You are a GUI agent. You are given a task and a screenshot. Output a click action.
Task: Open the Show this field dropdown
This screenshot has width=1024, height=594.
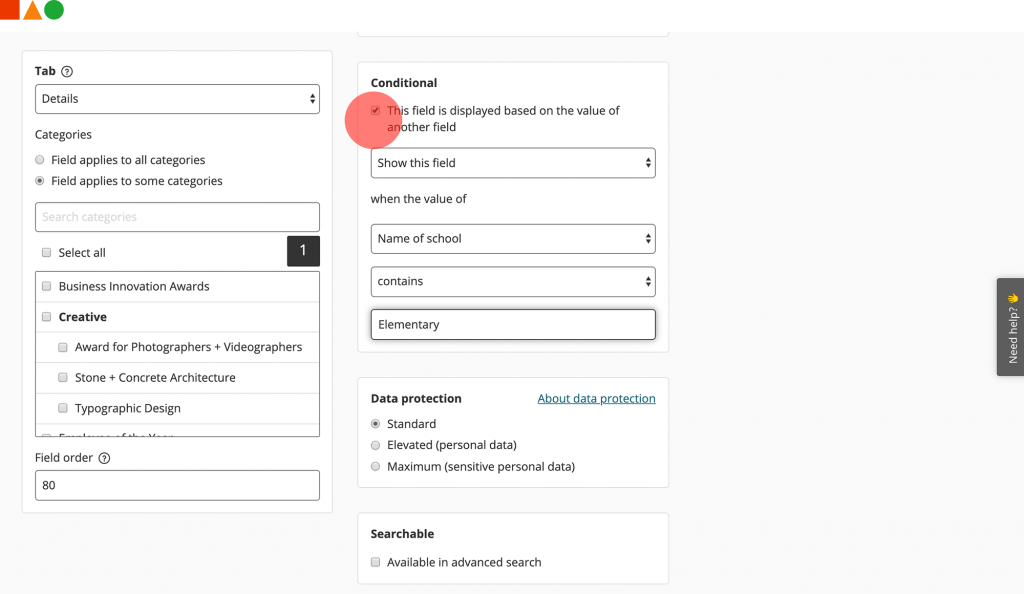[513, 163]
